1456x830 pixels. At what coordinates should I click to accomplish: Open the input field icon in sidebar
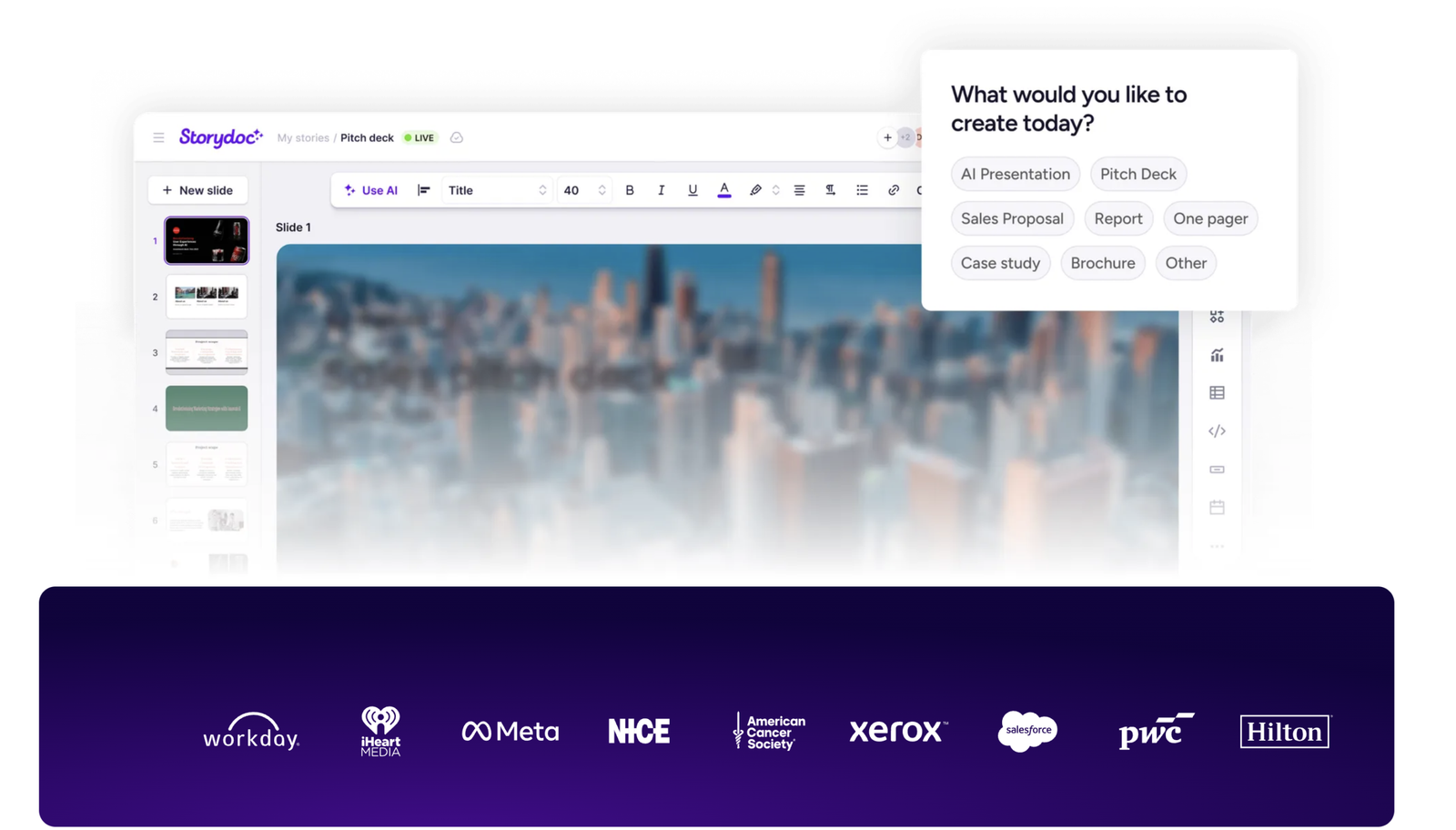pyautogui.click(x=1217, y=470)
